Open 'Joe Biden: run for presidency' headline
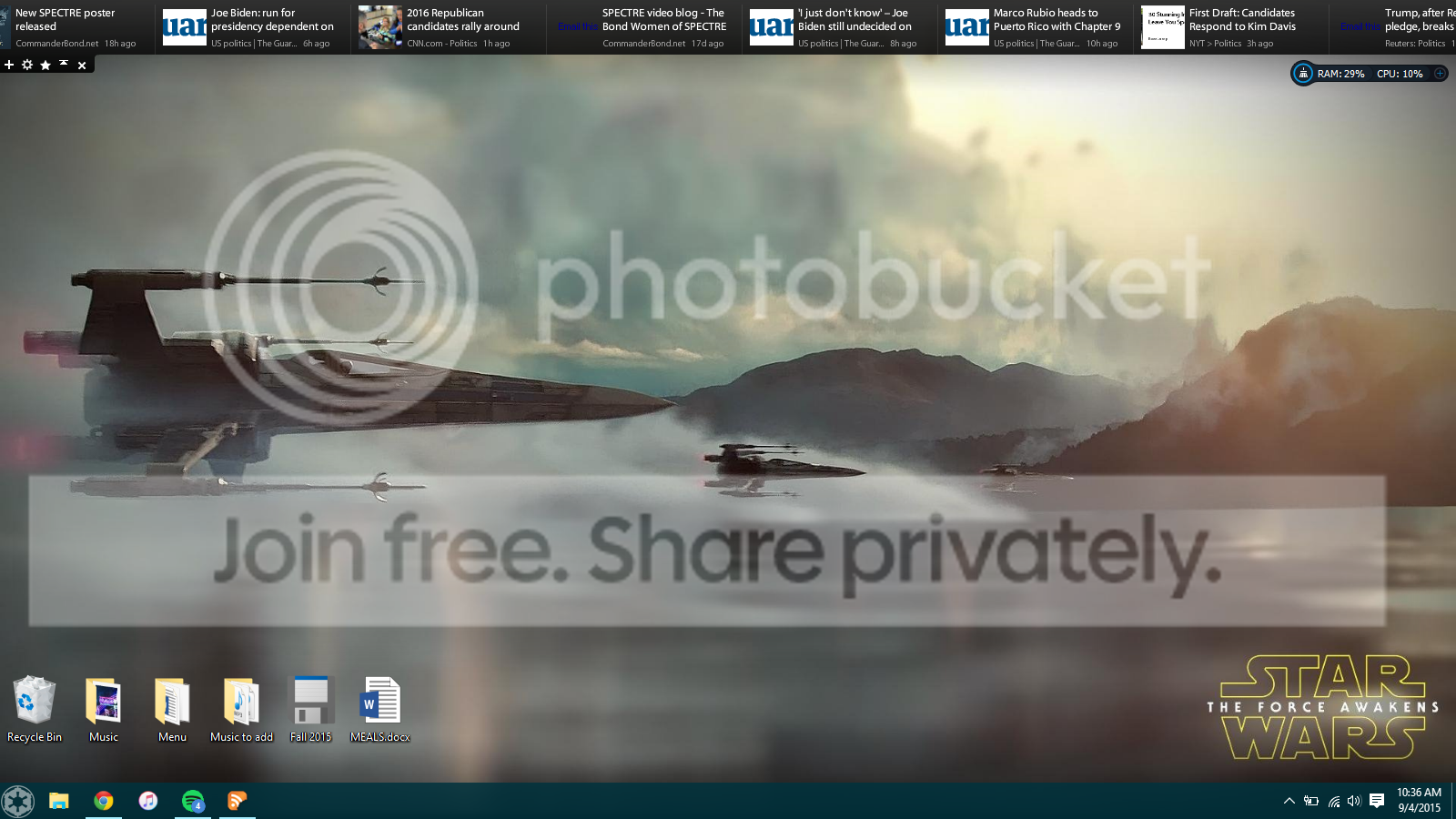This screenshot has height=819, width=1456. click(273, 20)
